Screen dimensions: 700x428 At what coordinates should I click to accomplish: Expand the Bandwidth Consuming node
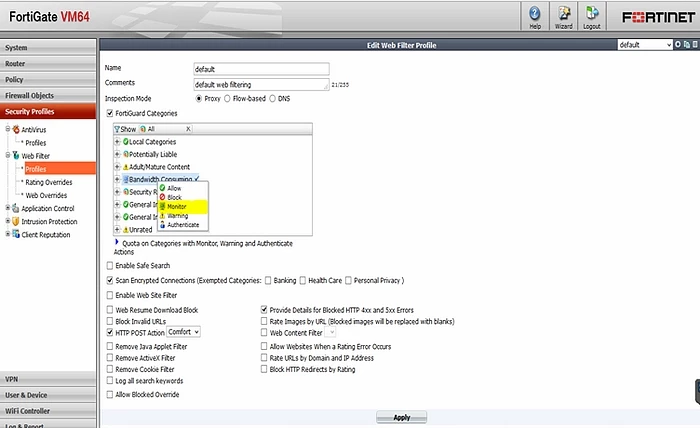117,179
